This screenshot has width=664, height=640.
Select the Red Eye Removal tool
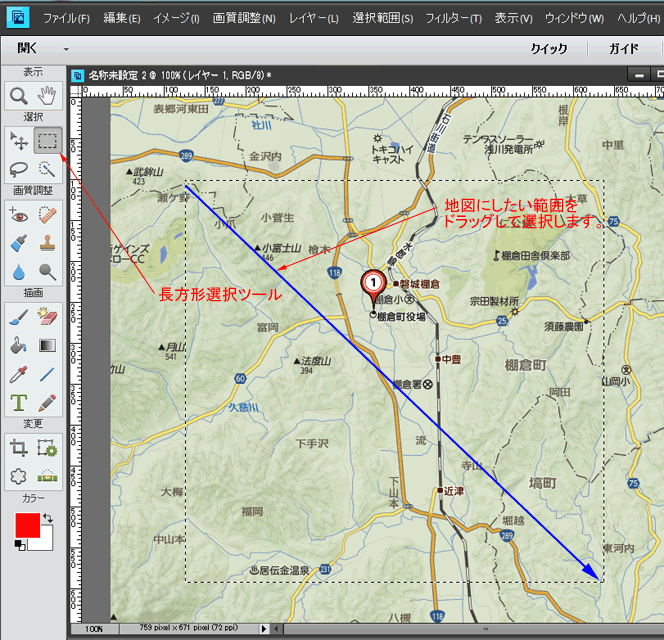tap(19, 215)
